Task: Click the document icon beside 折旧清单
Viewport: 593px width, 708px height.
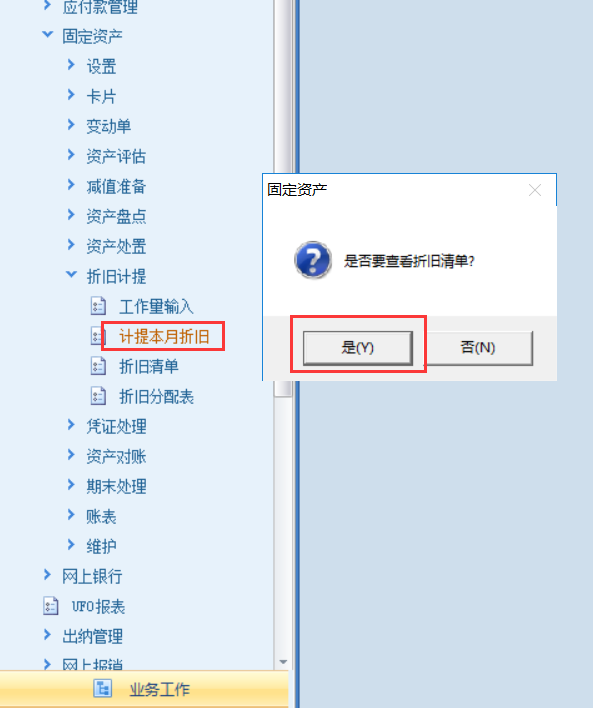Action: (x=98, y=366)
